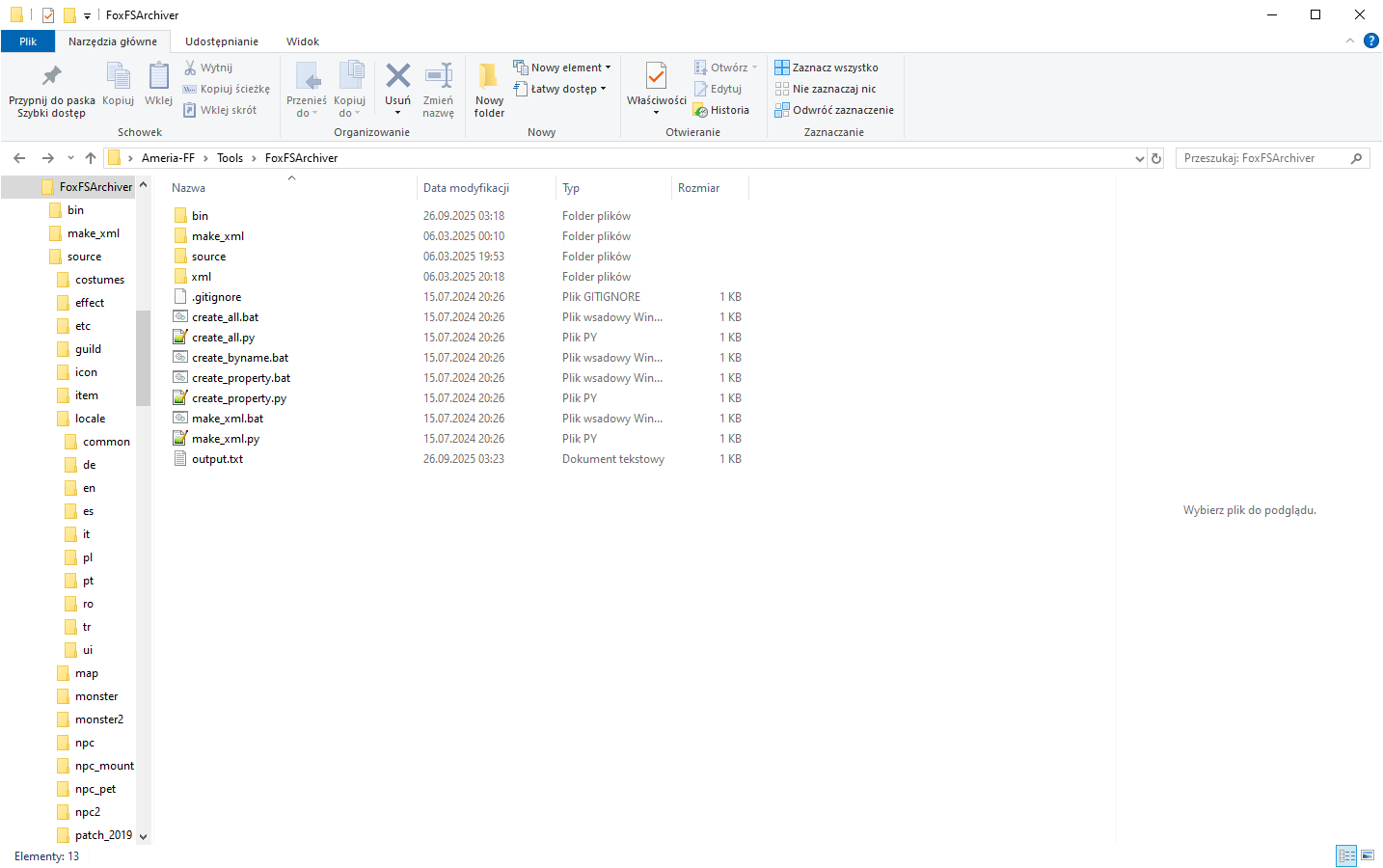Open address bar history dropdown arrow

(x=1139, y=158)
